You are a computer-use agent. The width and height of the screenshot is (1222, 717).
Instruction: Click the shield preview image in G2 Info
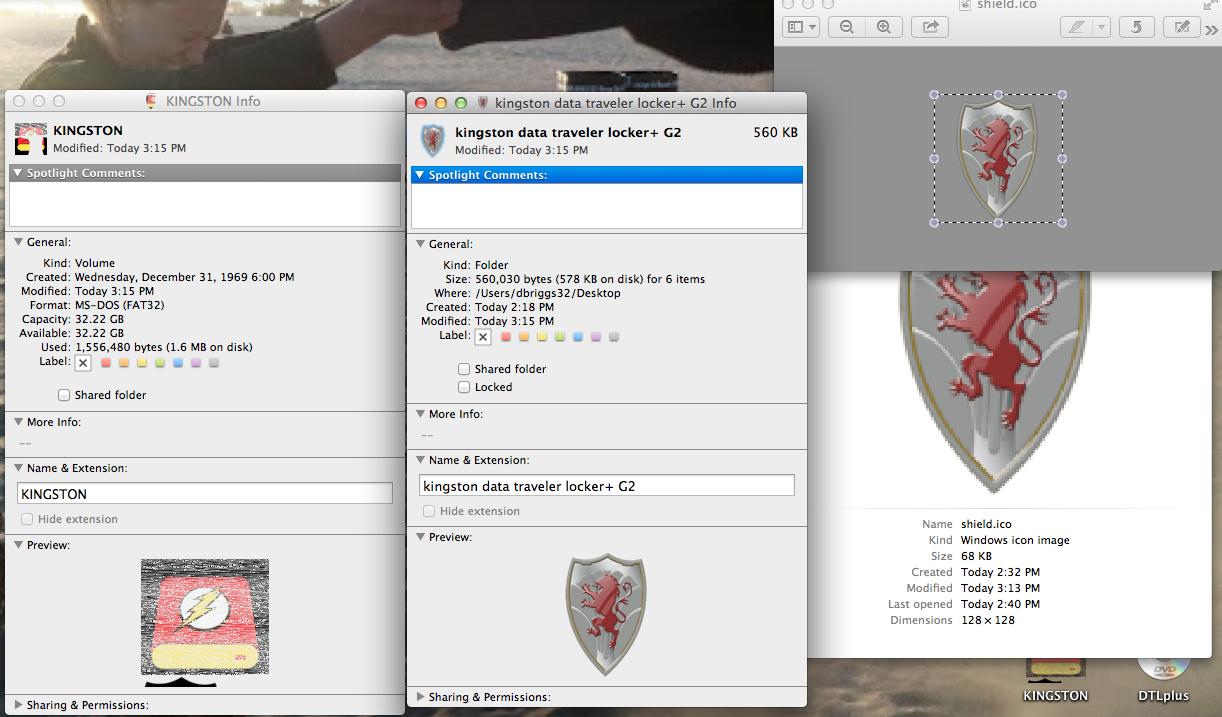tap(606, 615)
